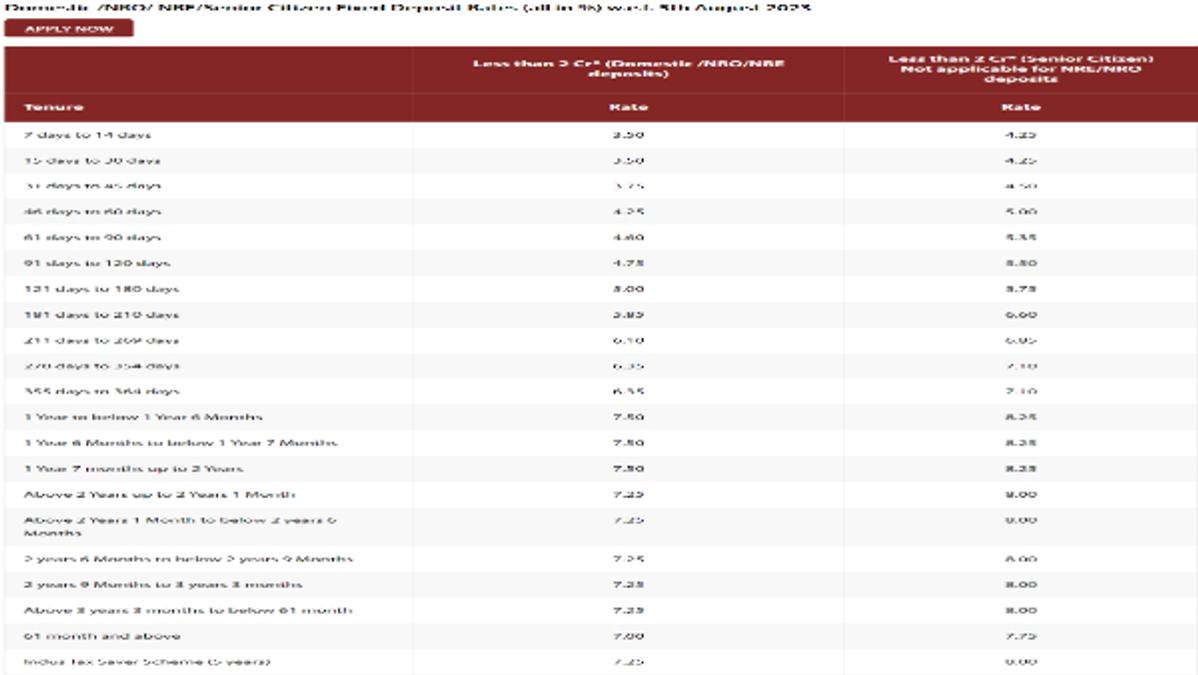Select the 61 days to 90 days row
This screenshot has width=1198, height=675.
(x=601, y=238)
